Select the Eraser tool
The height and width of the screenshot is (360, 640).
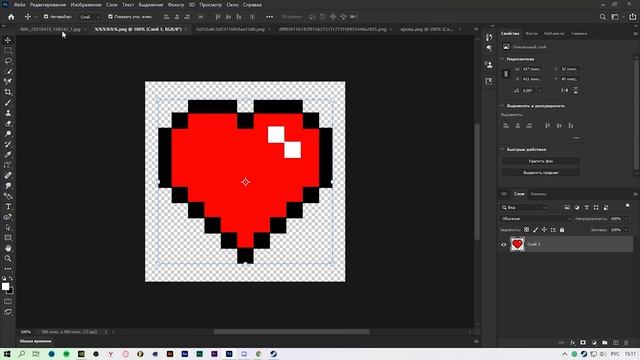pos(8,123)
